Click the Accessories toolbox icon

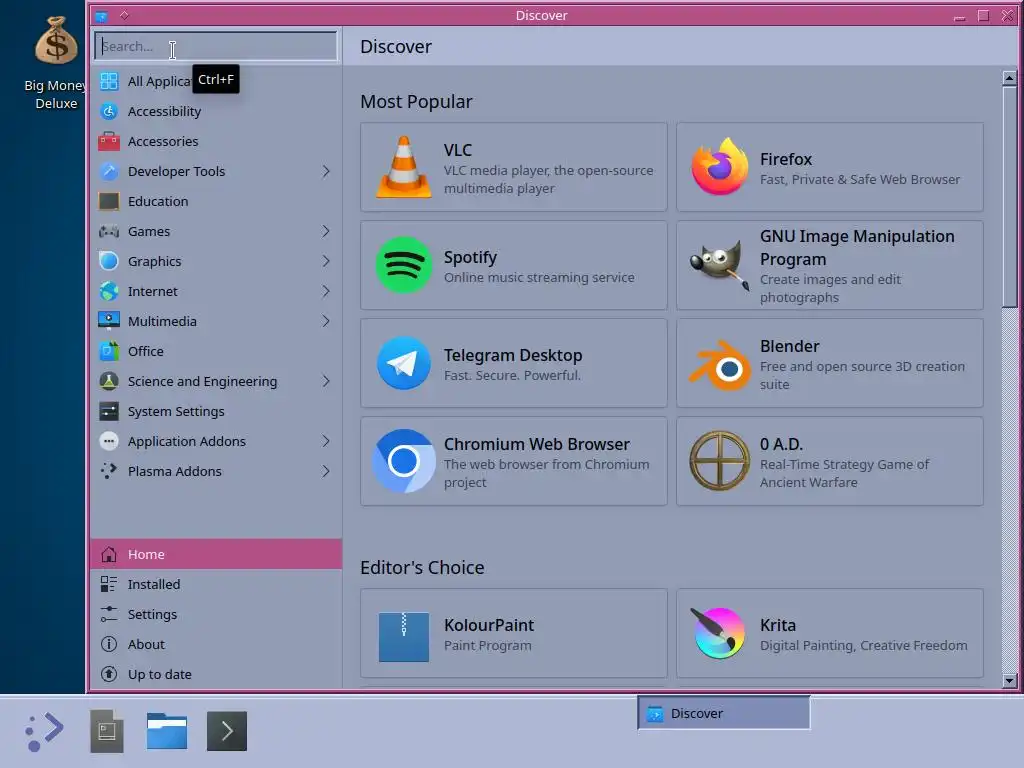tap(109, 141)
